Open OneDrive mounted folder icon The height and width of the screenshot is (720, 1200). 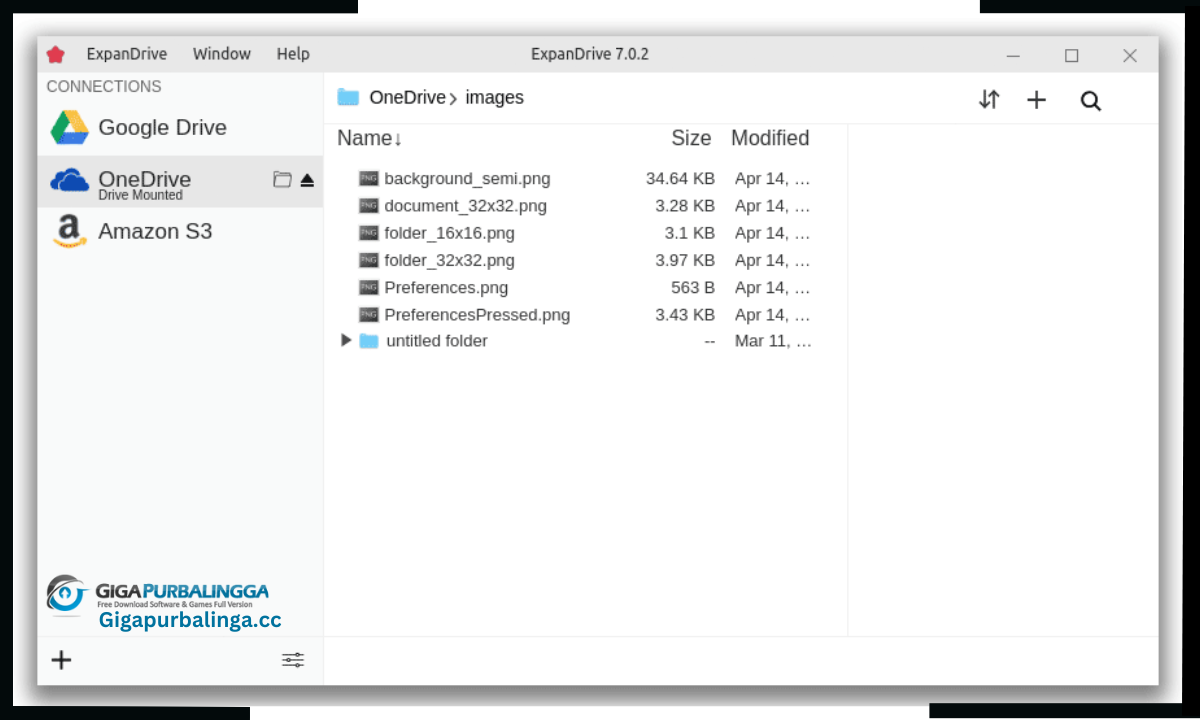pos(283,180)
